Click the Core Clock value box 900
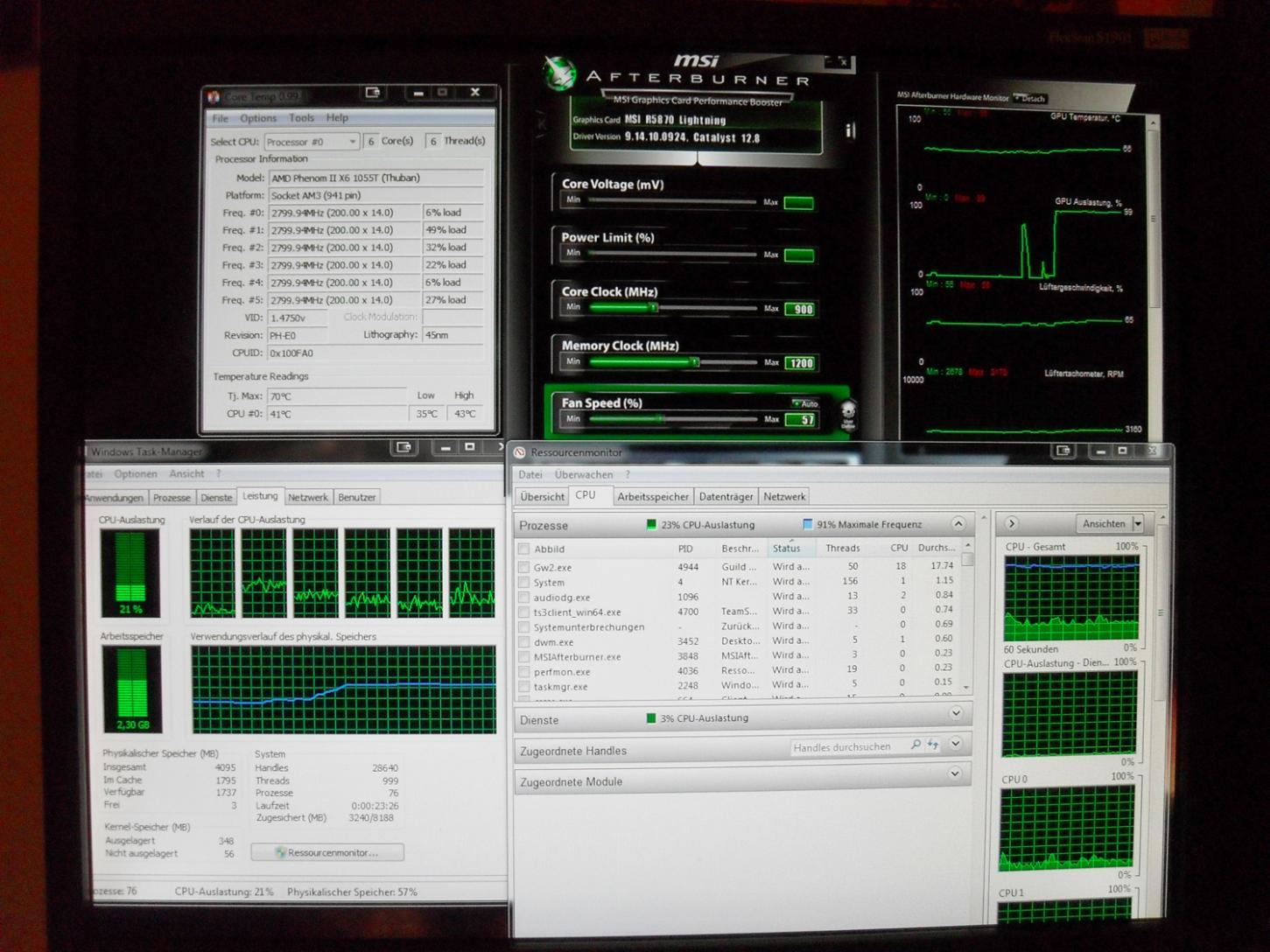The width and height of the screenshot is (1270, 952). (x=801, y=309)
